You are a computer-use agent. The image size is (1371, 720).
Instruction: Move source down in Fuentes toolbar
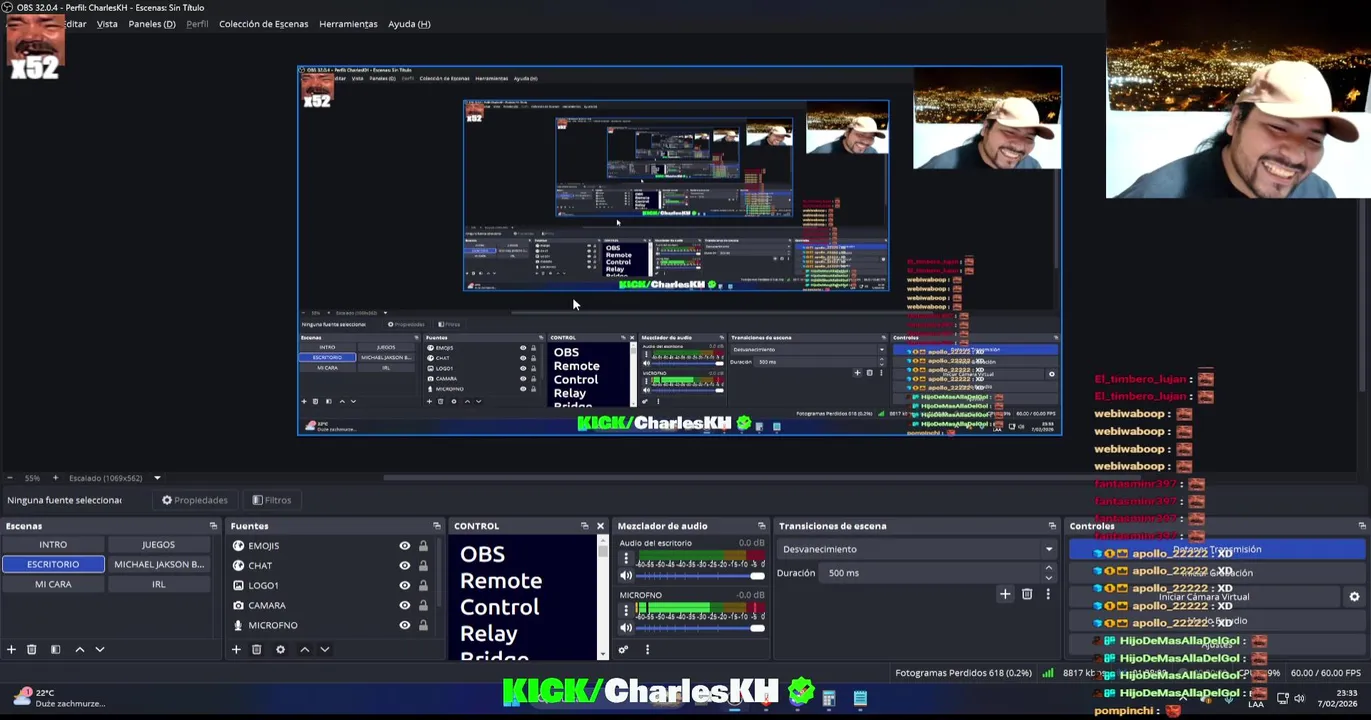[x=324, y=650]
